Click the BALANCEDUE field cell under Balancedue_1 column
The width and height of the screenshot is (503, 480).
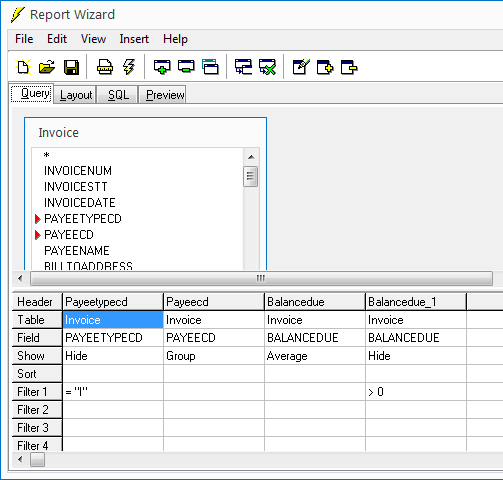(416, 338)
